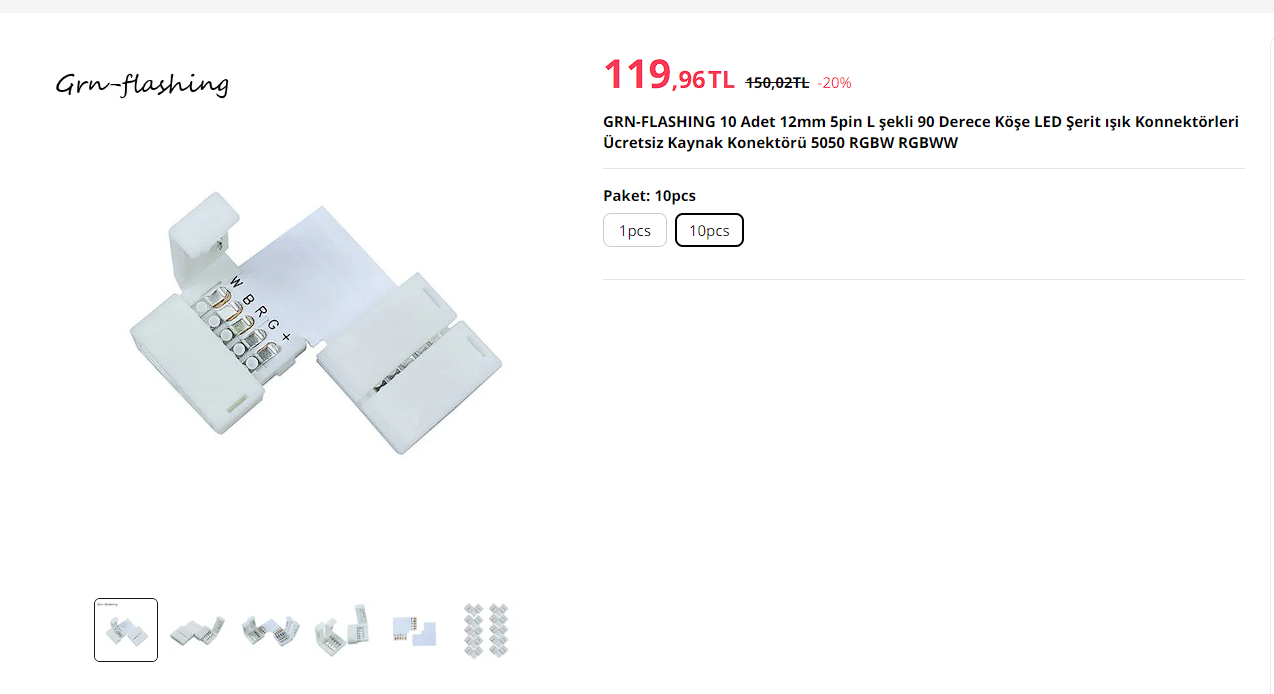Click the -20% discount label
This screenshot has width=1274, height=694.
834,82
